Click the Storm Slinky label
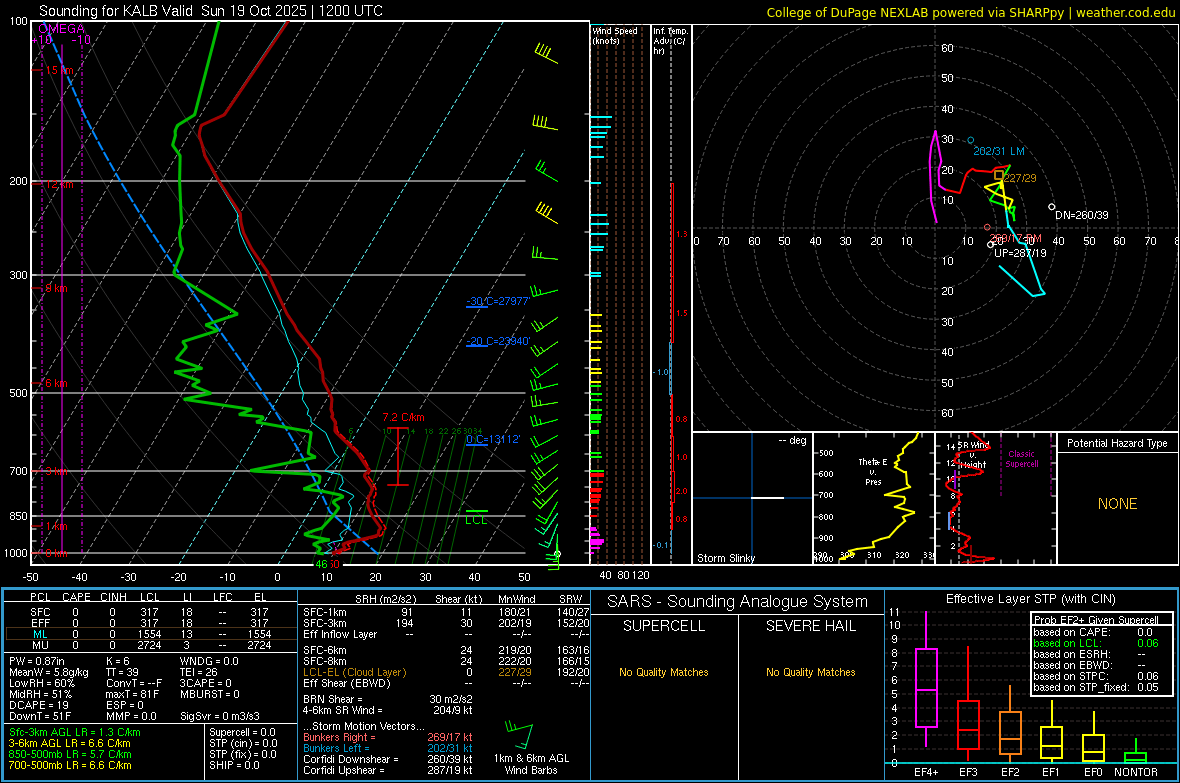1180x783 pixels. (x=725, y=558)
